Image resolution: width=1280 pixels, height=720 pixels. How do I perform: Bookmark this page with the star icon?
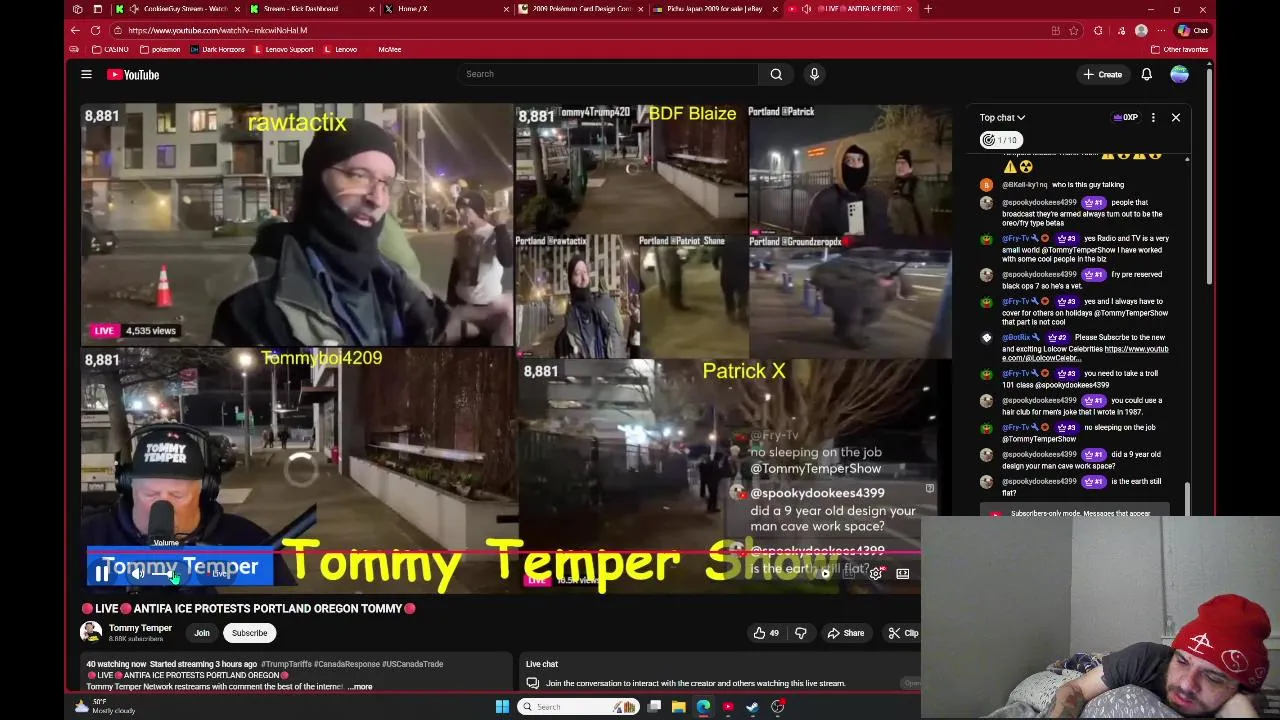coord(1073,30)
